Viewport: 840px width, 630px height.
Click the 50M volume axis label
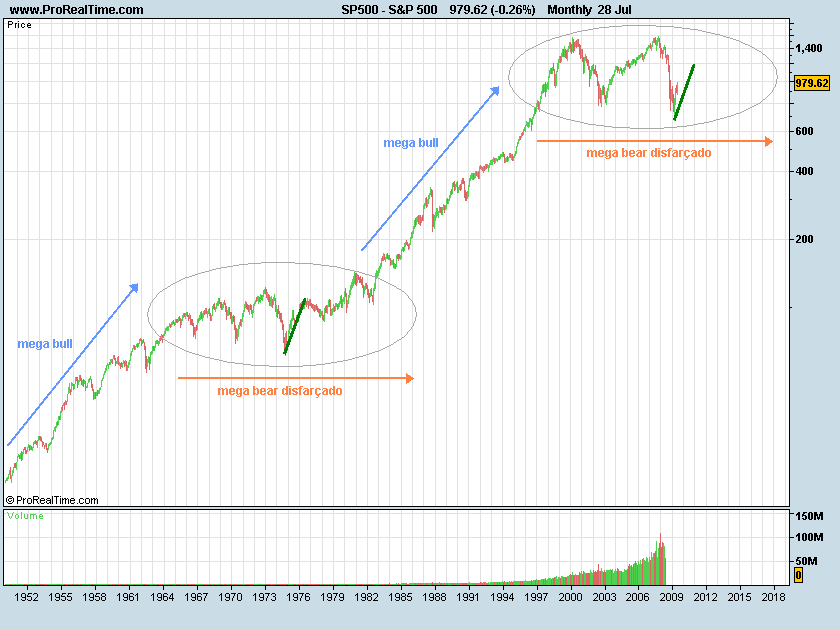[x=806, y=561]
